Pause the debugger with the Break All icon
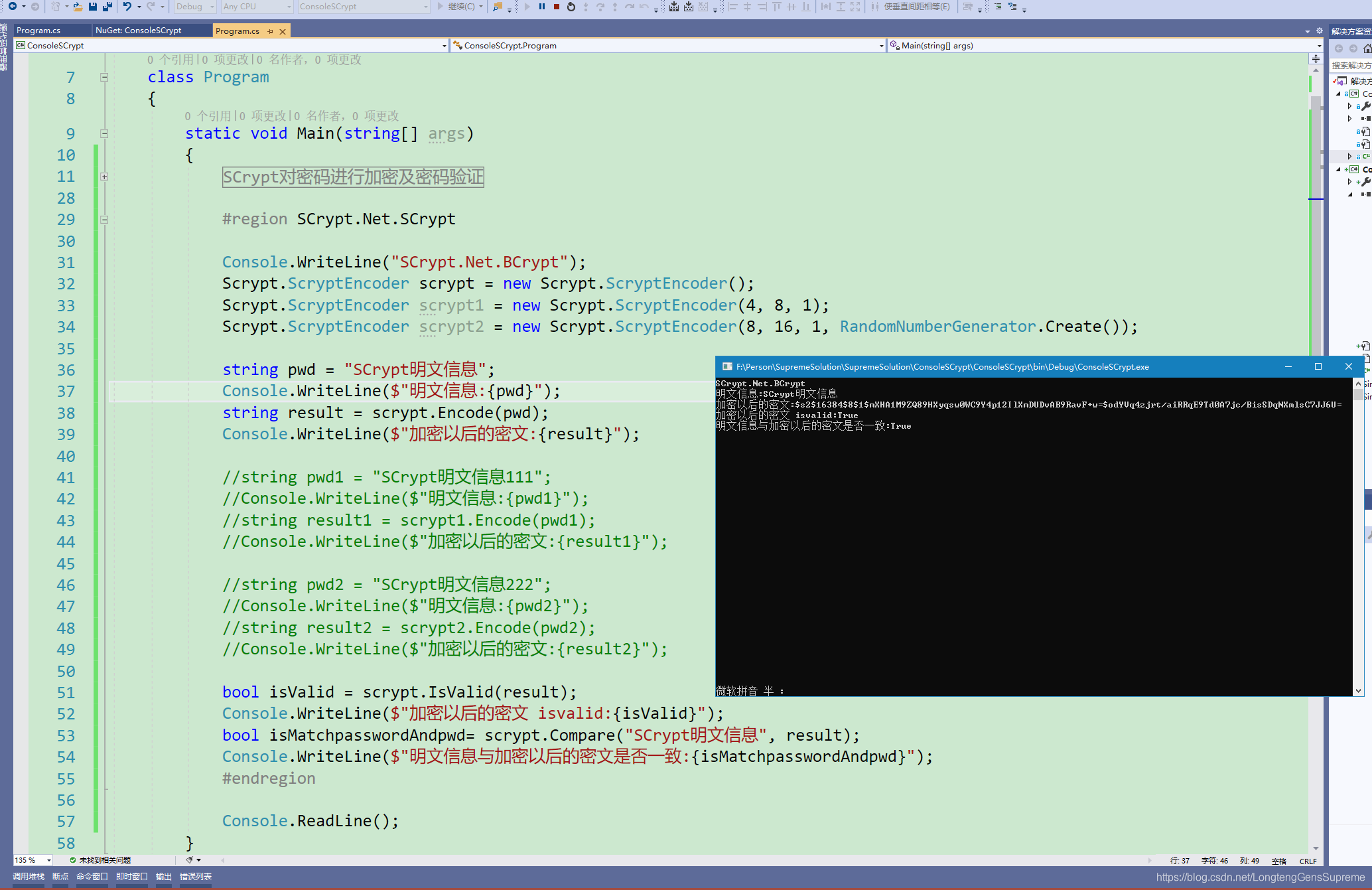 click(542, 7)
